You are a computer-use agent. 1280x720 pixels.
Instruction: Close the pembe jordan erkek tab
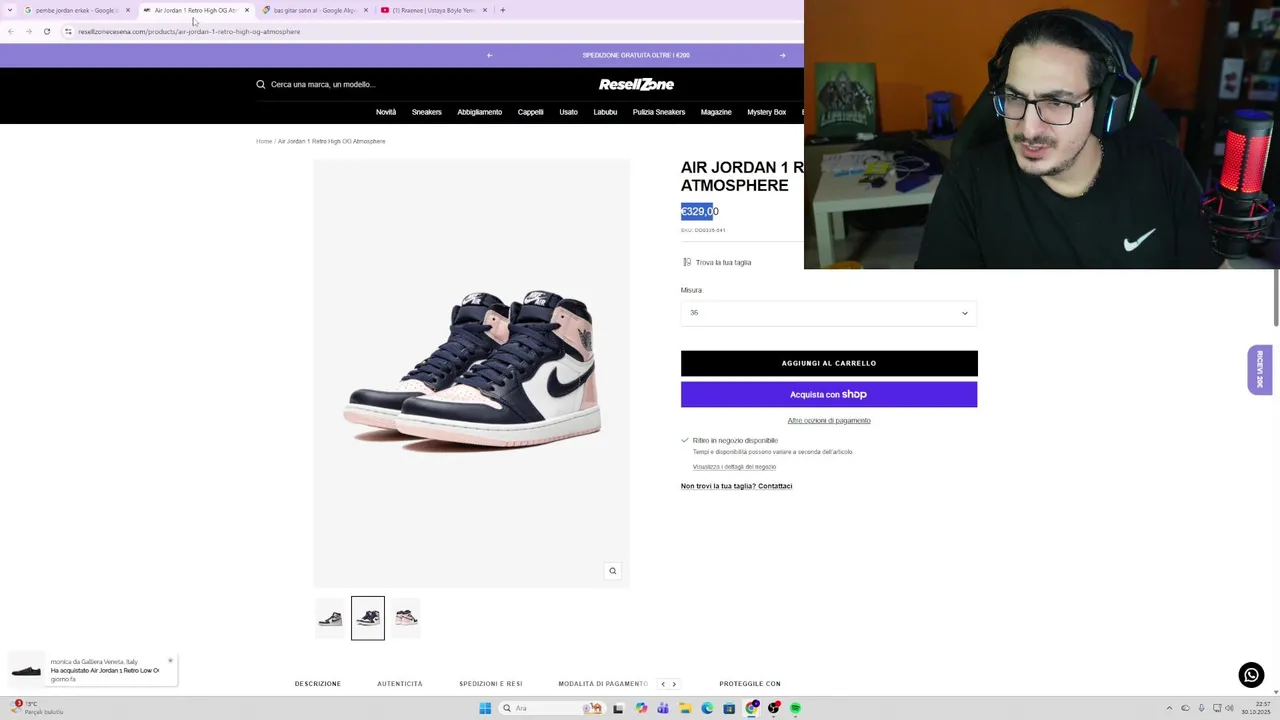[x=127, y=10]
